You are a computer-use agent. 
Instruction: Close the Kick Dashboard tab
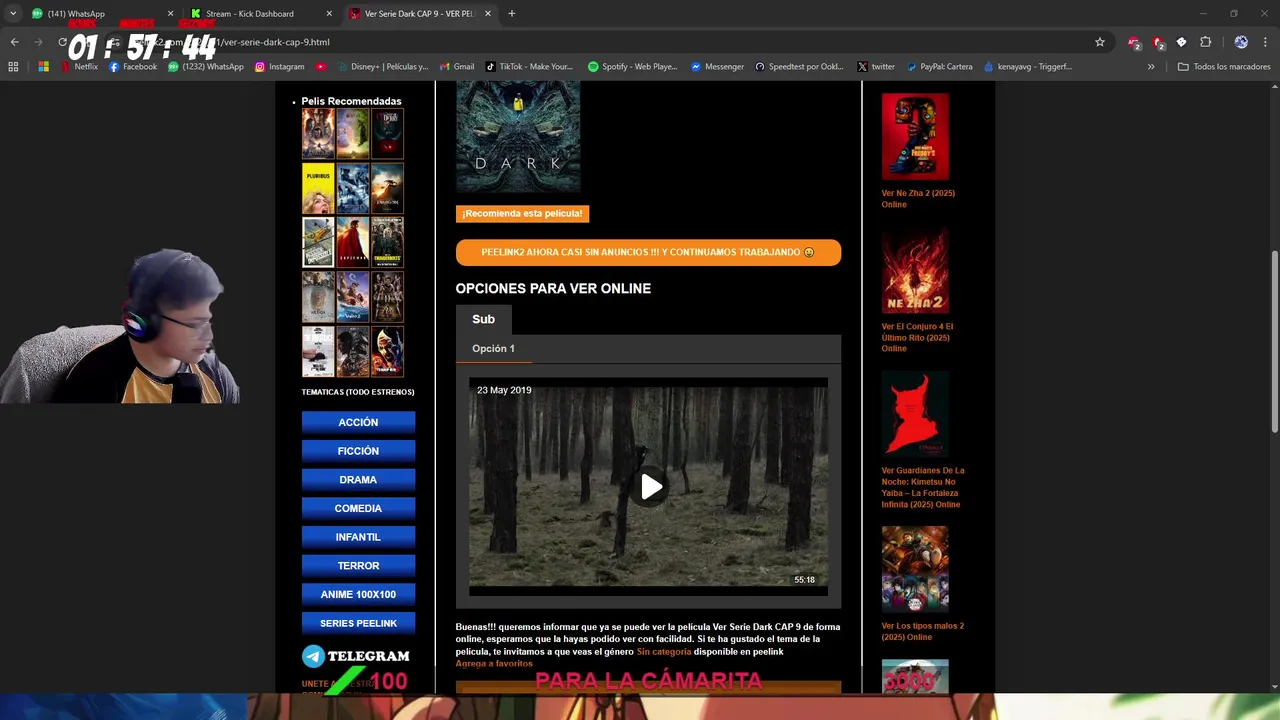330,14
